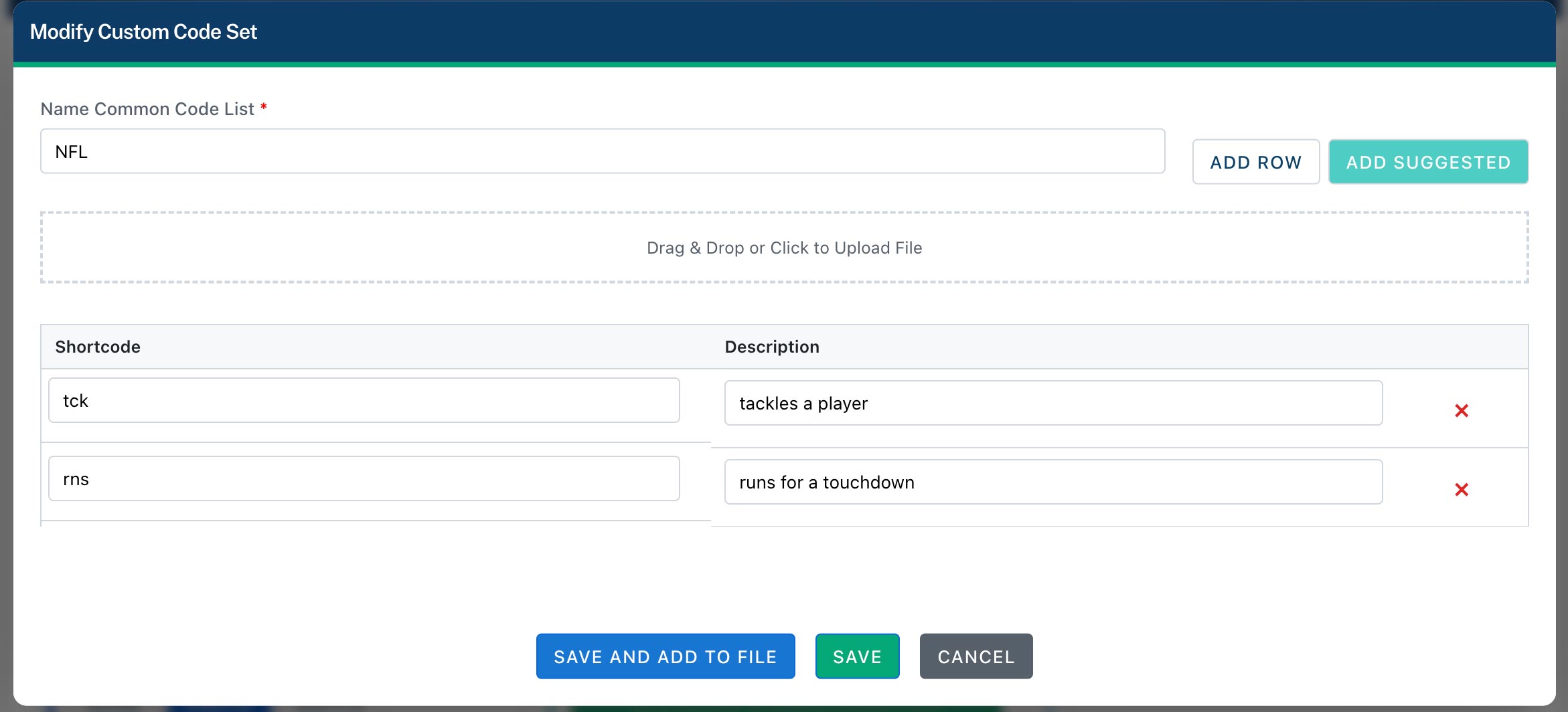This screenshot has height=712, width=1568.
Task: Click the Shortcode column header
Action: (98, 347)
